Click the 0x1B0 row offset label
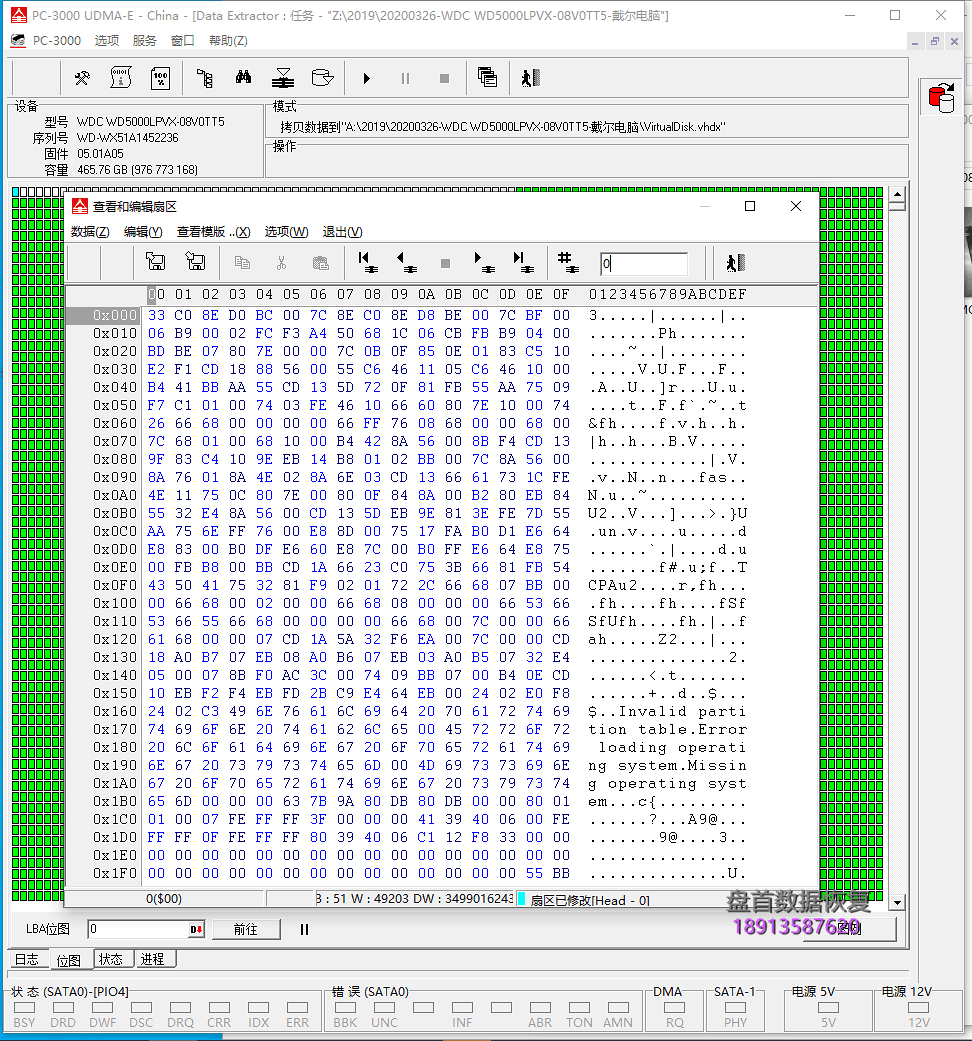972x1041 pixels. pos(115,801)
